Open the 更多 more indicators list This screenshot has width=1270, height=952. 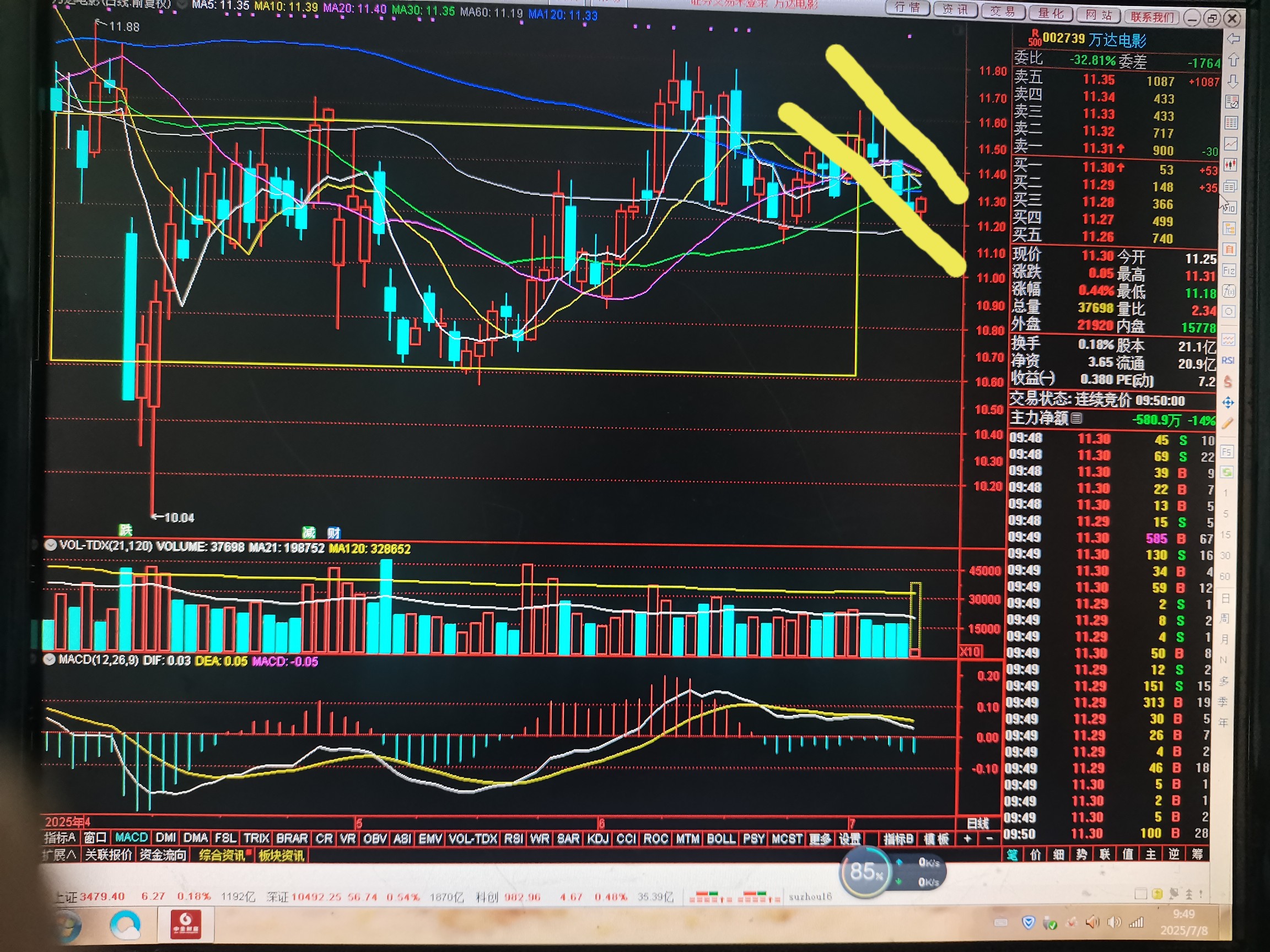(820, 839)
